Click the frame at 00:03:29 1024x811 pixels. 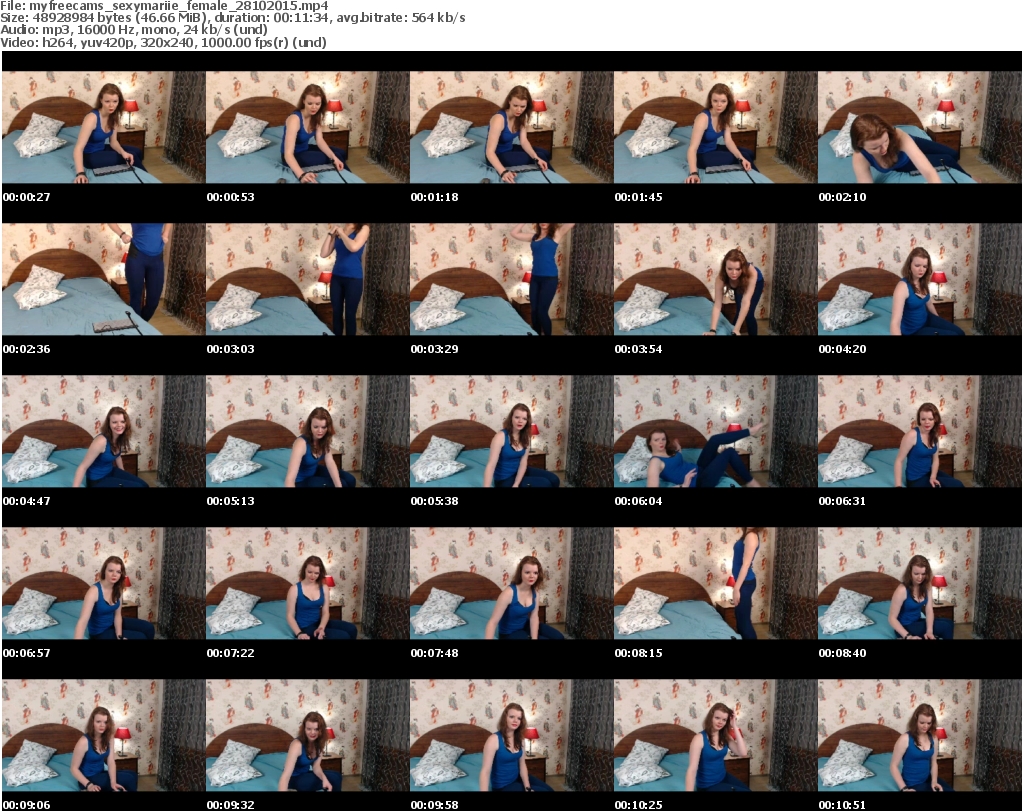click(x=511, y=279)
